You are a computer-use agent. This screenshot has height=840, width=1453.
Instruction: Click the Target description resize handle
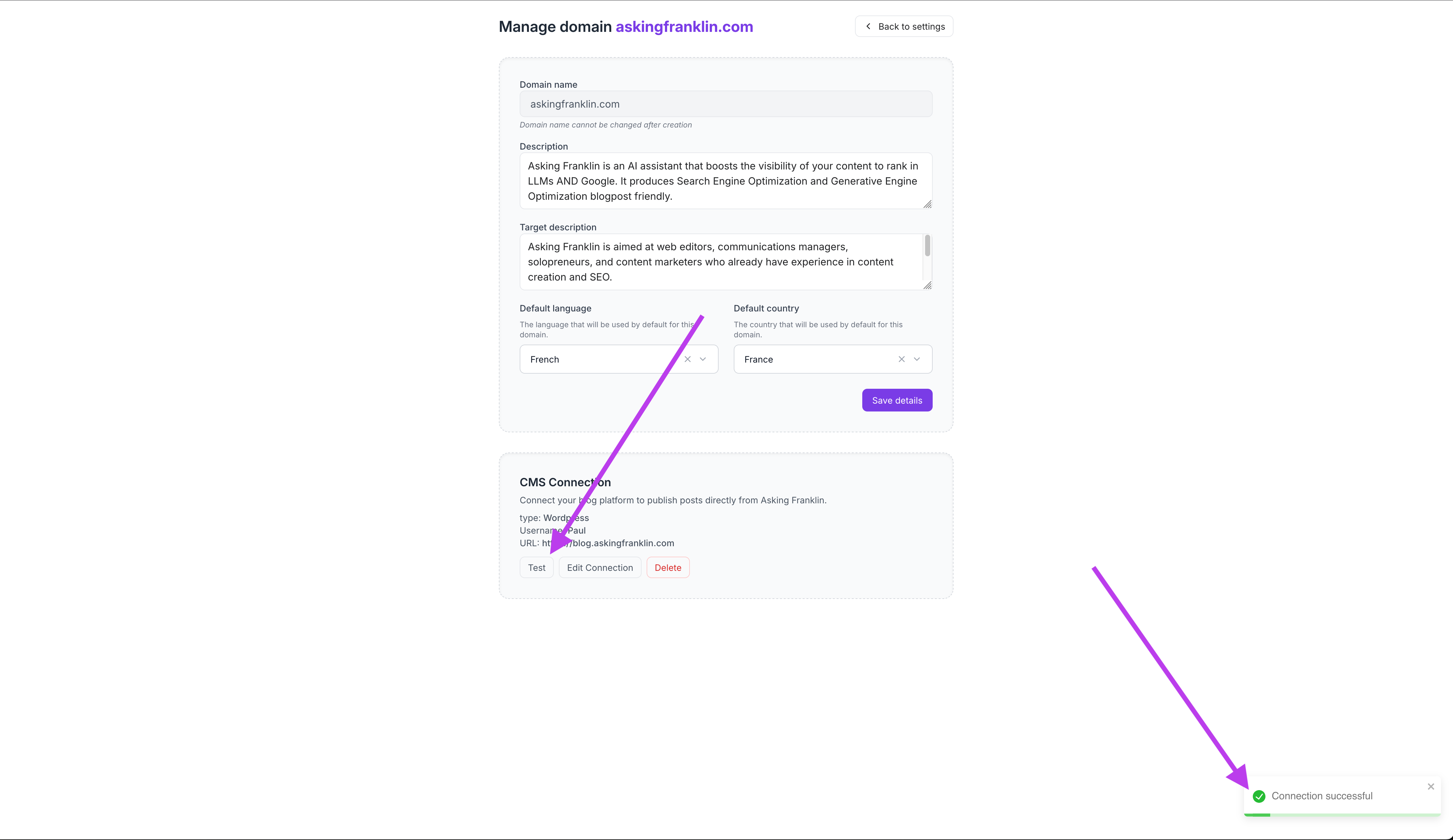click(x=927, y=286)
